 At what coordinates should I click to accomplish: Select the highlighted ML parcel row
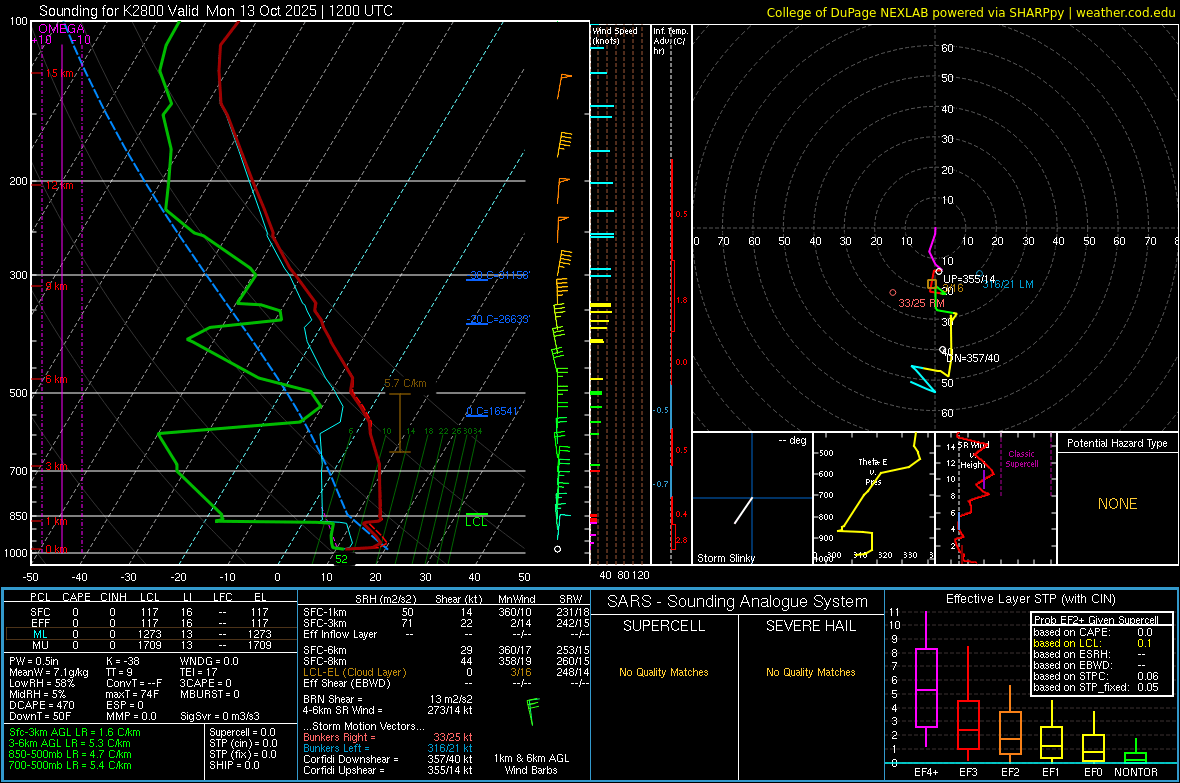(150, 634)
